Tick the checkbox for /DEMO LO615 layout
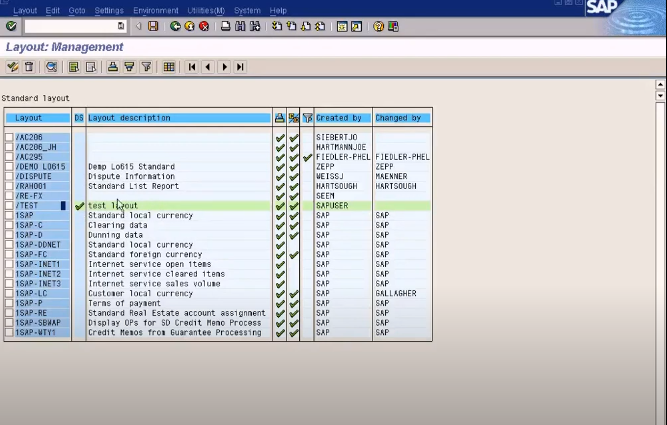Viewport: 667px width, 425px height. click(9, 166)
